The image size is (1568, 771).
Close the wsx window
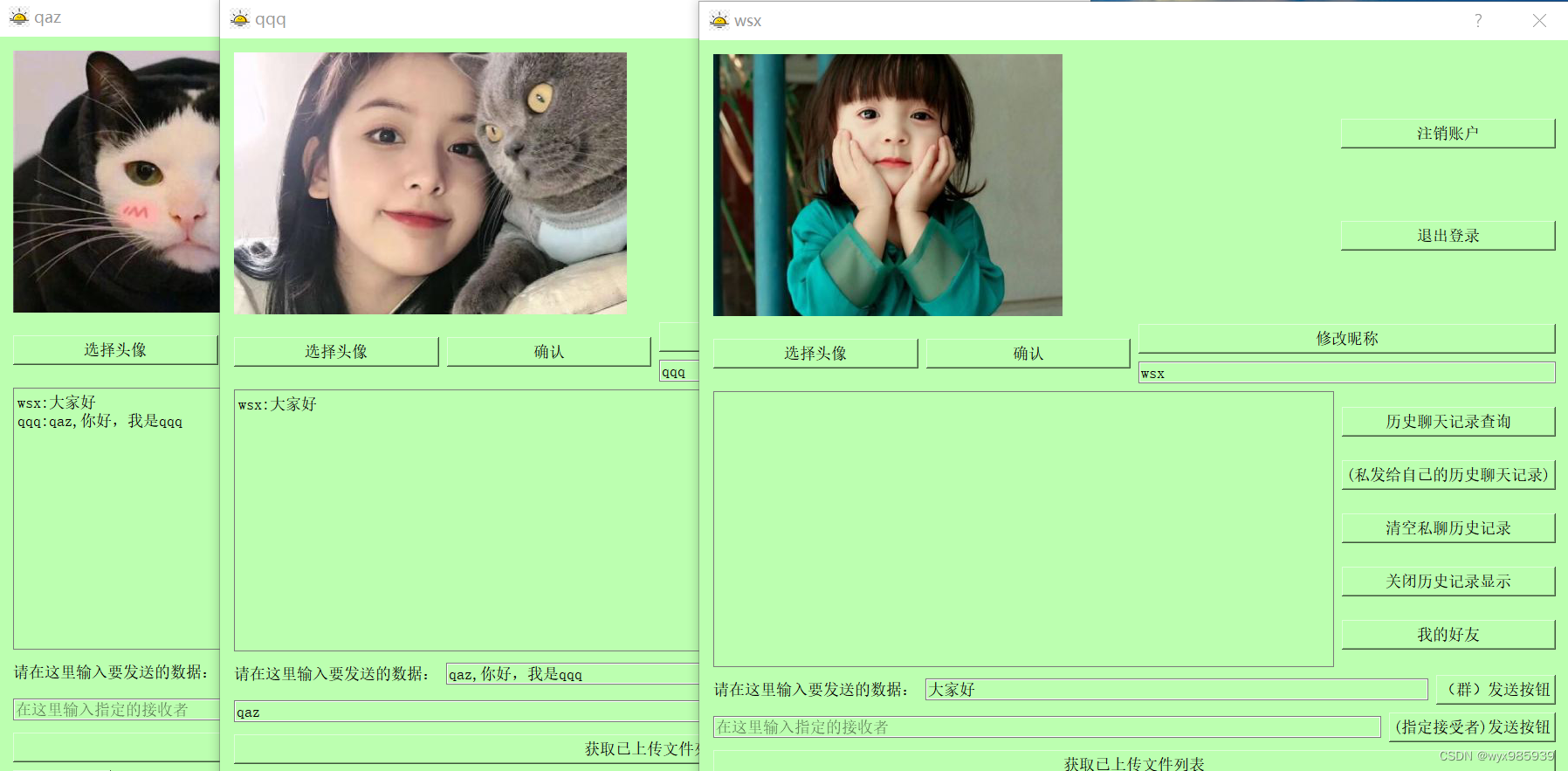[1539, 20]
